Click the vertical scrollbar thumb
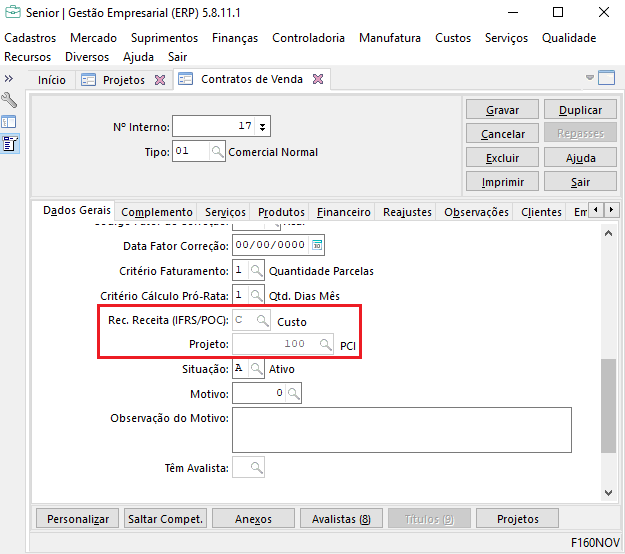This screenshot has height=554, width=625. point(608,406)
